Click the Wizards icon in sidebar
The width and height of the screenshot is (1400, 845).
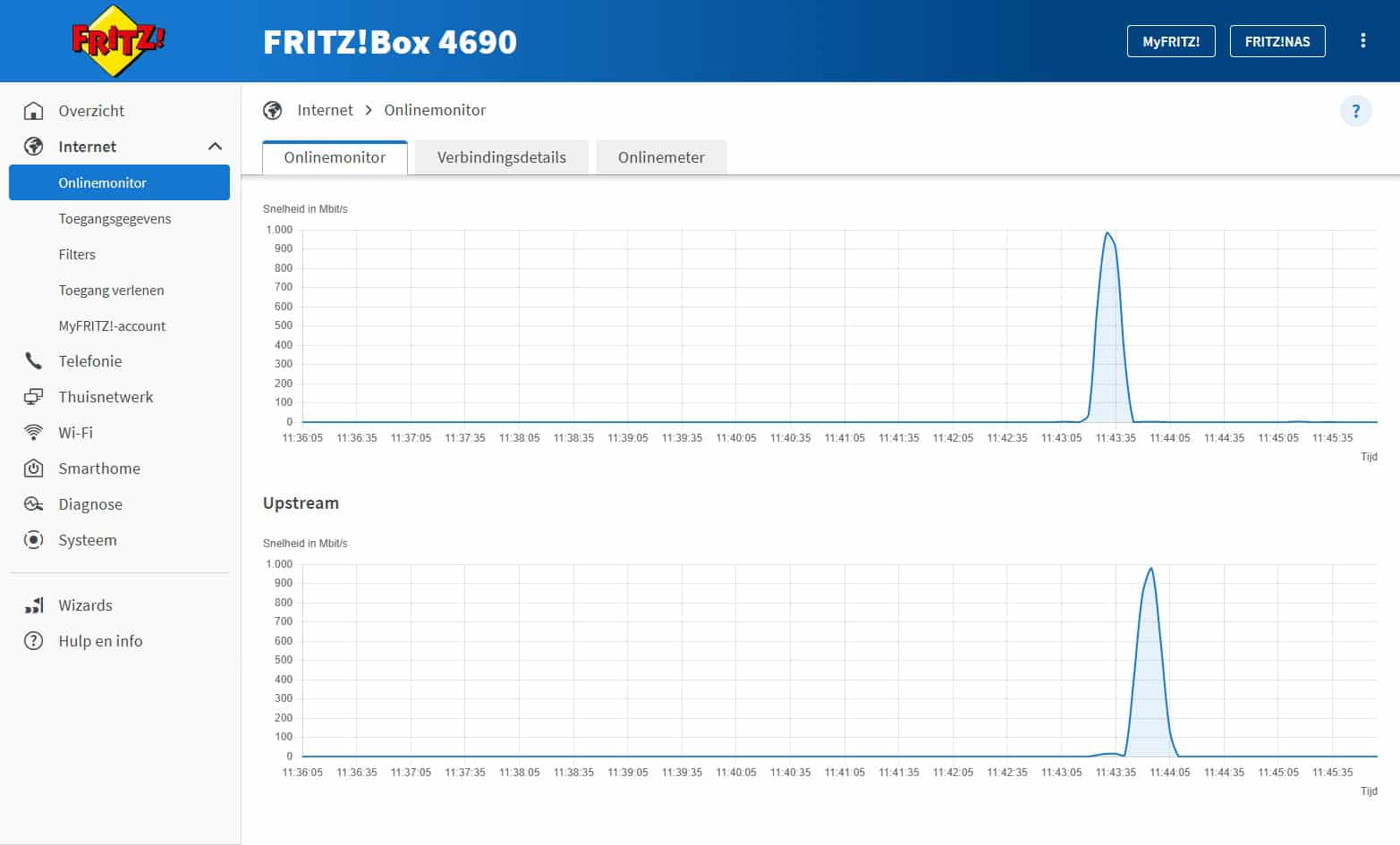click(34, 605)
